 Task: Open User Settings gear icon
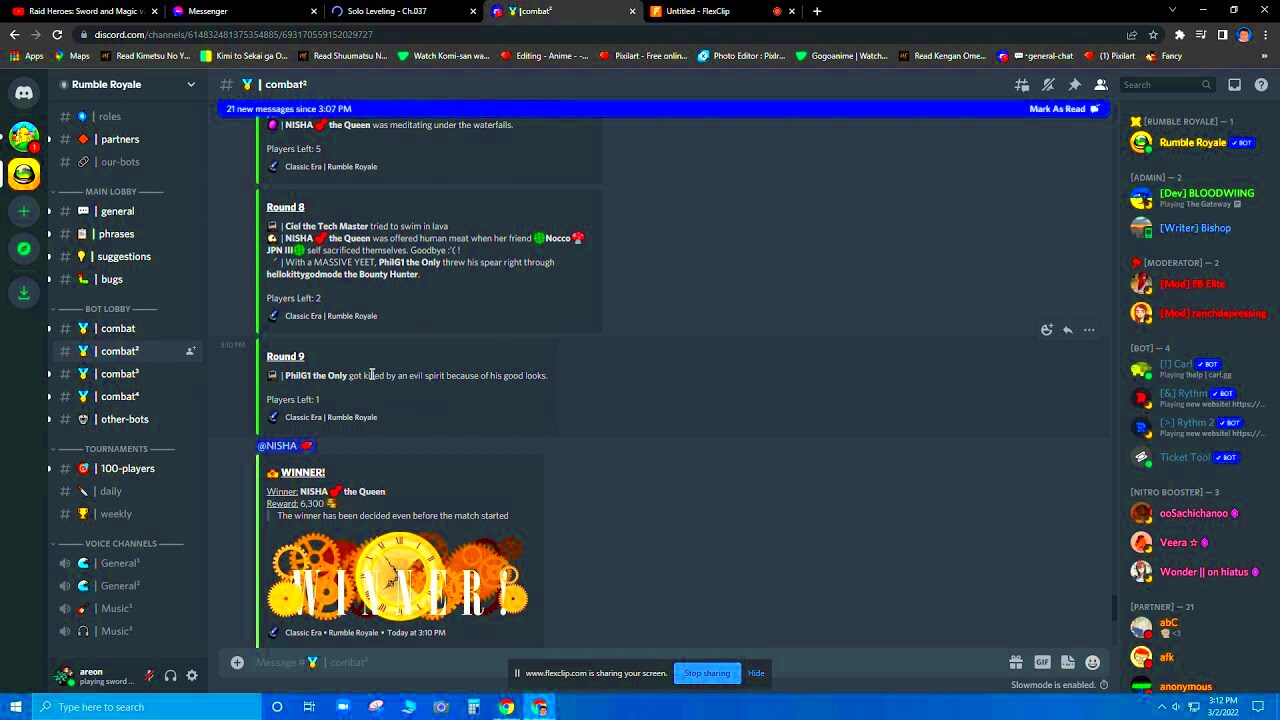pos(192,676)
